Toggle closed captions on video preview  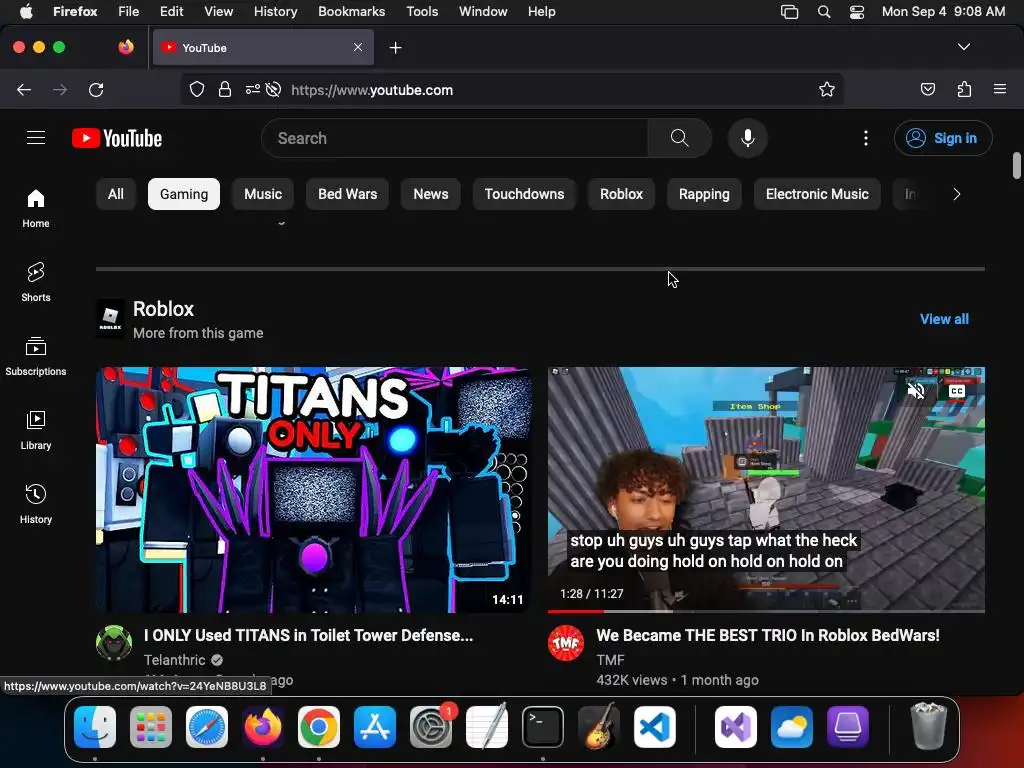957,391
